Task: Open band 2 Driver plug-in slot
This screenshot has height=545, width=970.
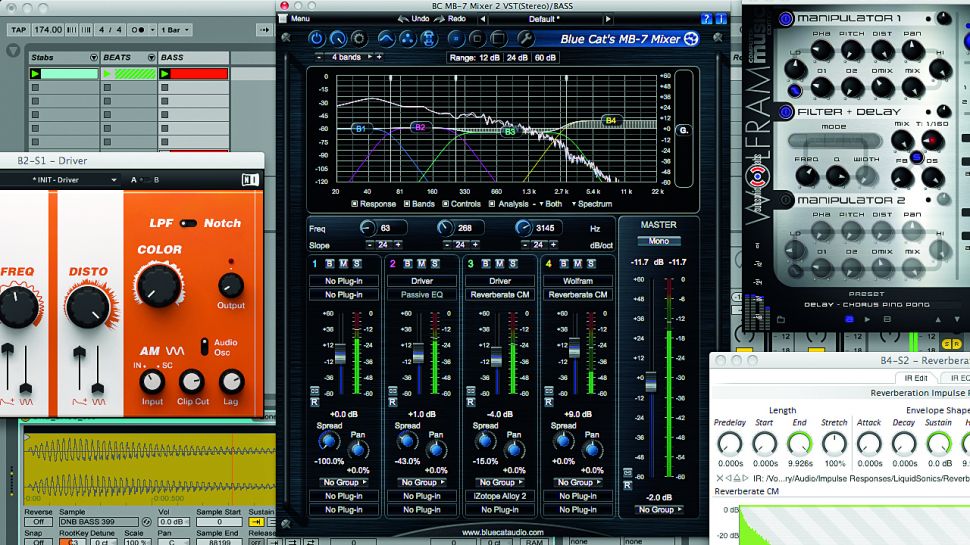Action: (x=422, y=281)
